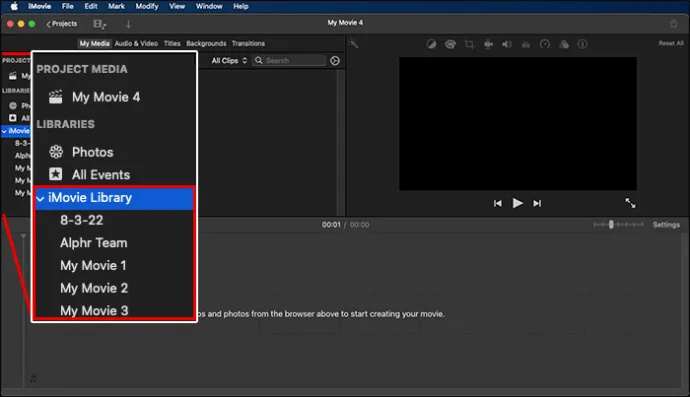Click the browser settings icon beside Search
690x397 pixels.
[x=335, y=60]
